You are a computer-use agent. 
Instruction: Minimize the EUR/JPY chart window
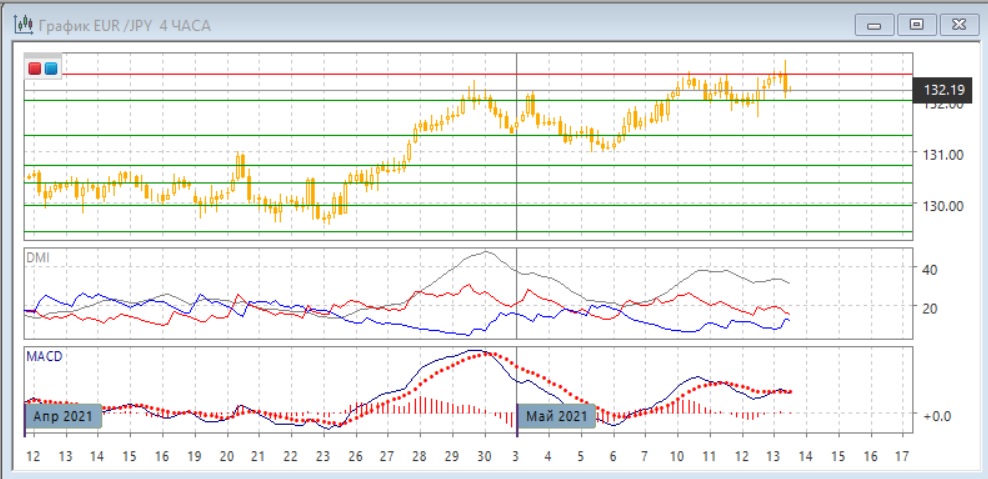tap(872, 25)
